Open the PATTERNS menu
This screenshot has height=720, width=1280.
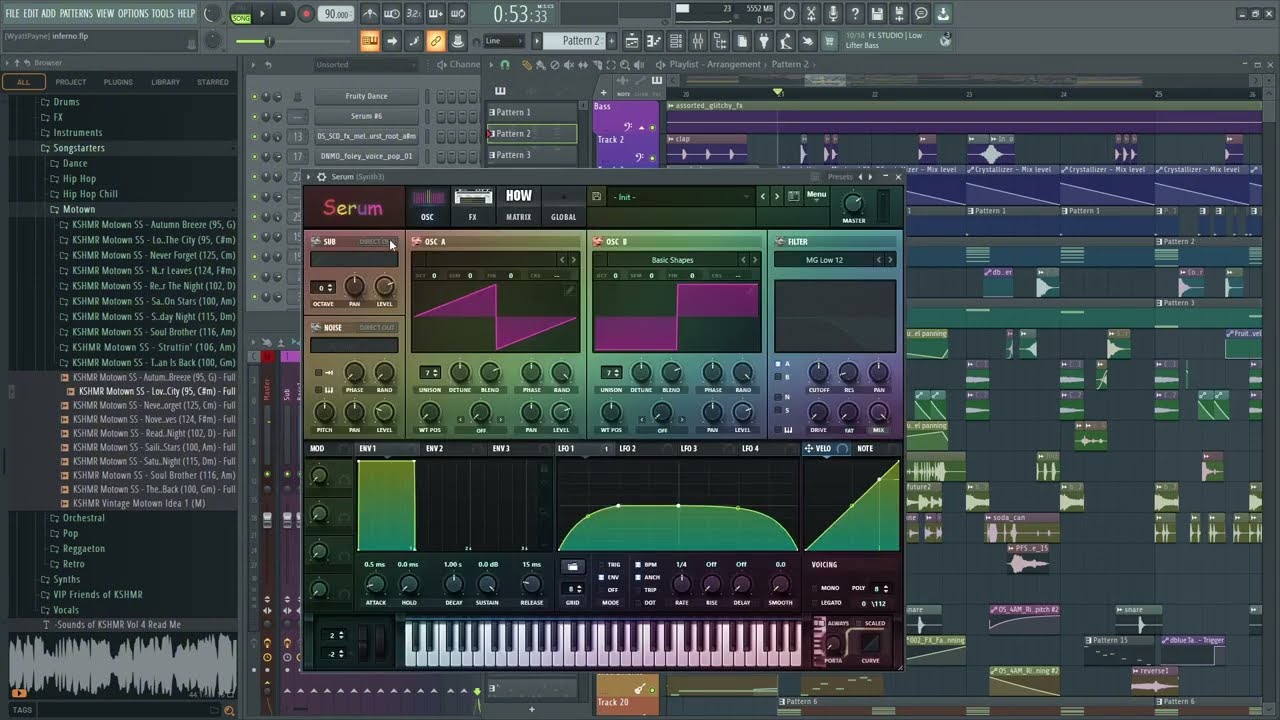coord(76,13)
